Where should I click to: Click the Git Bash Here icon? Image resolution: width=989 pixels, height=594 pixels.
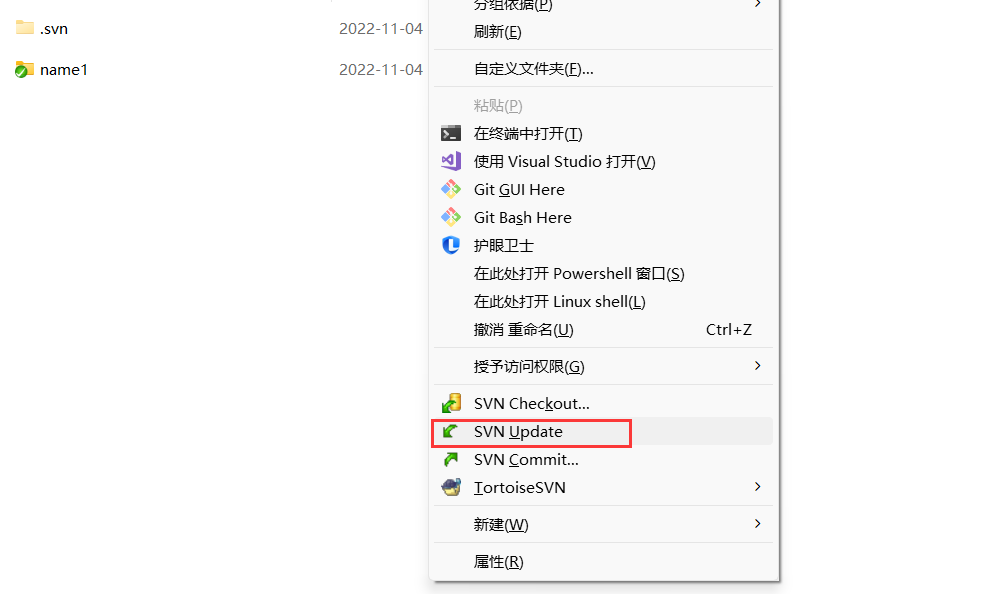pyautogui.click(x=451, y=217)
